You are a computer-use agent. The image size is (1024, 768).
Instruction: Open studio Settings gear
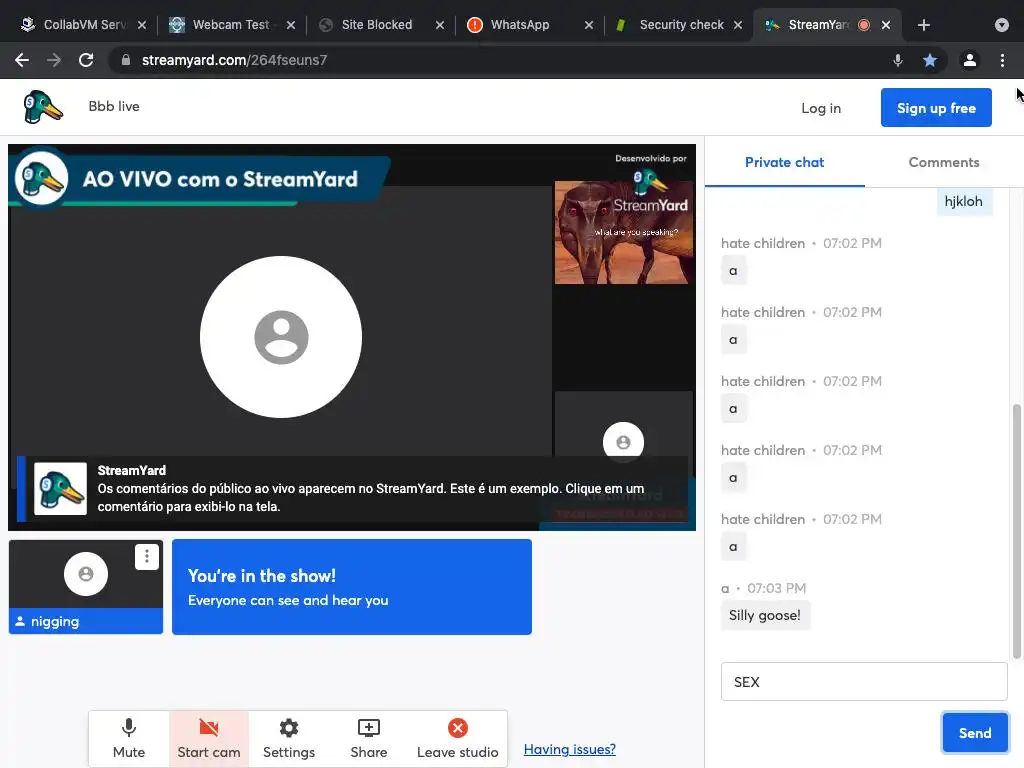289,739
